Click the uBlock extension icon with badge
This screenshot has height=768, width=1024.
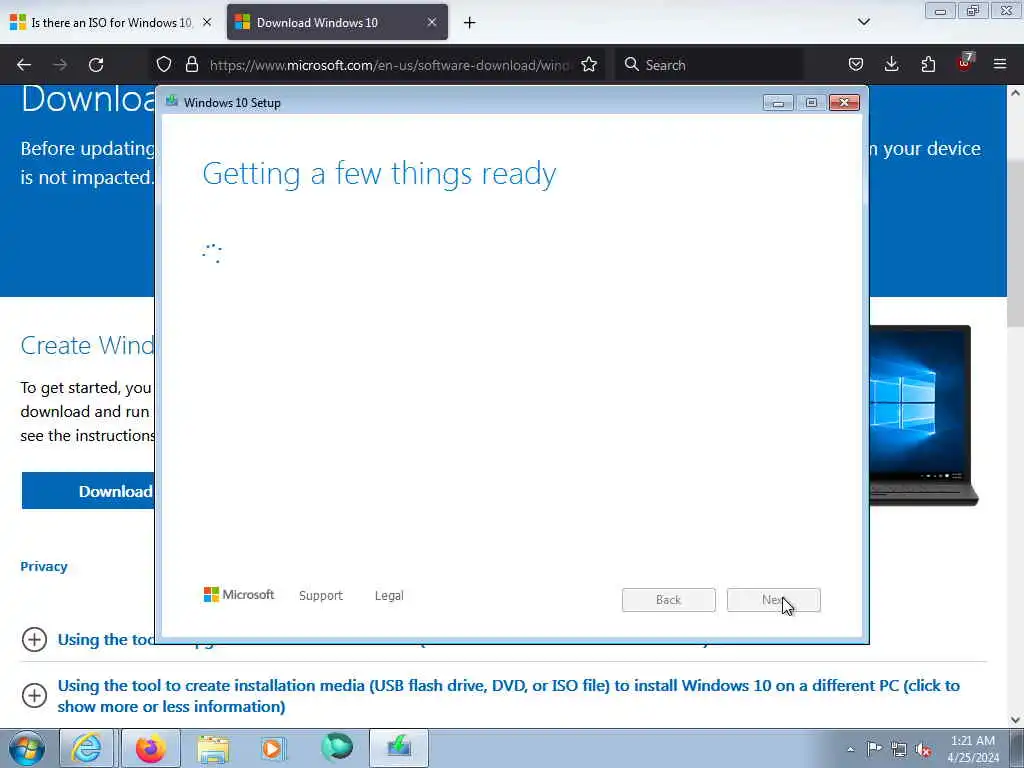(965, 63)
